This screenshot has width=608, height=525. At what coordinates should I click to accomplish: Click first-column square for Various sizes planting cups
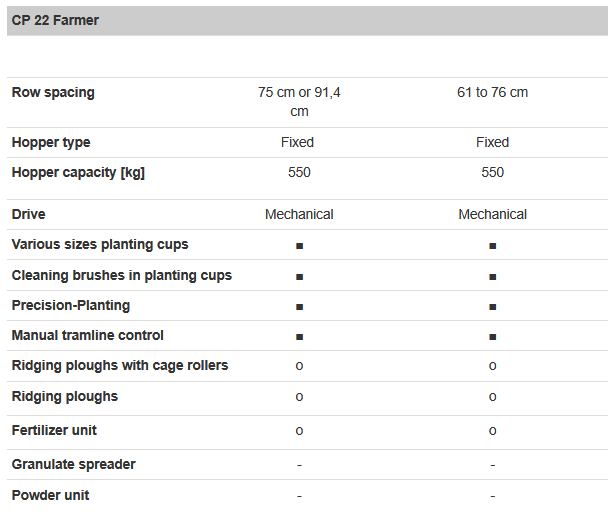pos(299,246)
